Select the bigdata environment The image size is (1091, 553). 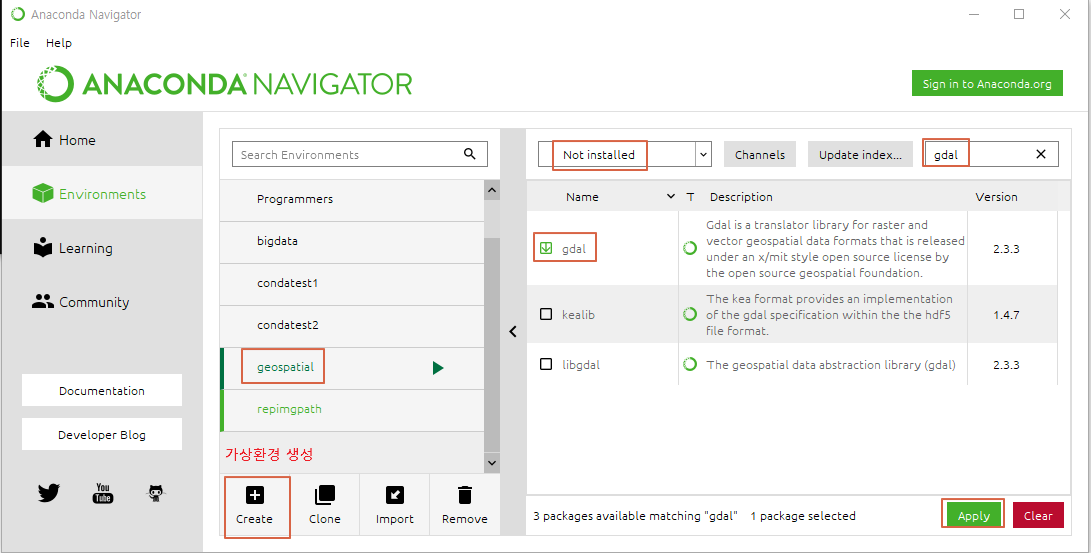351,241
